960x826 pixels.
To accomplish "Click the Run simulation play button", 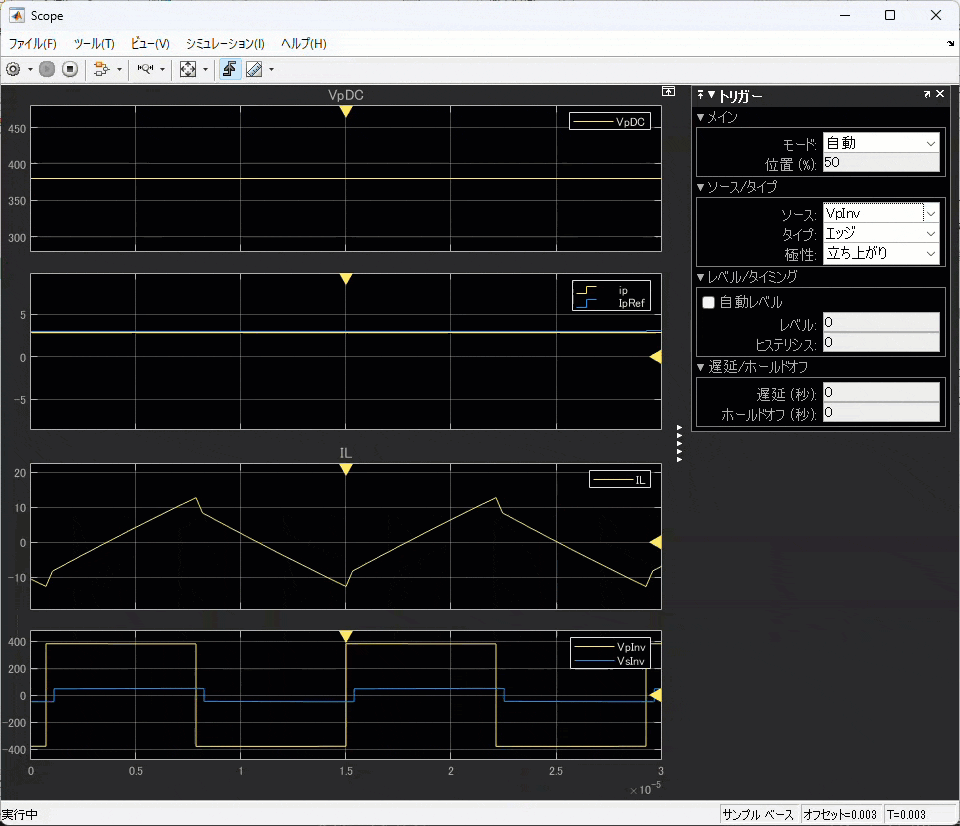I will 47,69.
